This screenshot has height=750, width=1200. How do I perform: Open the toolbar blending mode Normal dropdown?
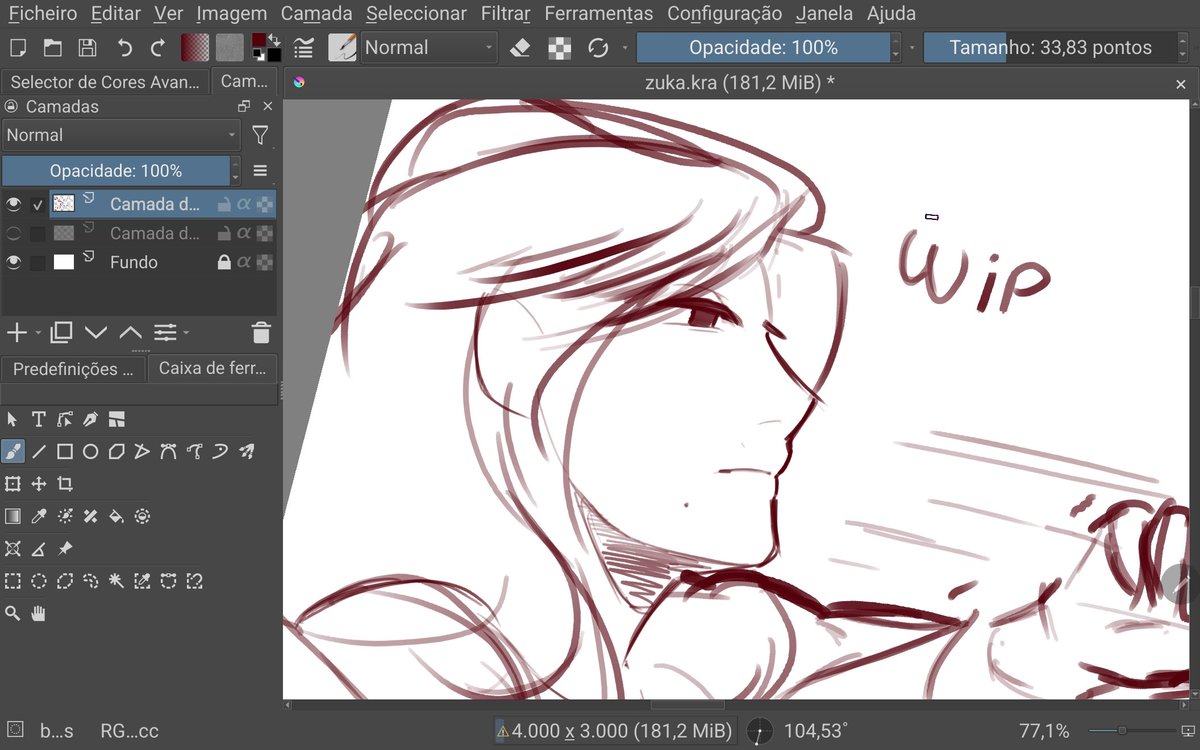point(429,47)
